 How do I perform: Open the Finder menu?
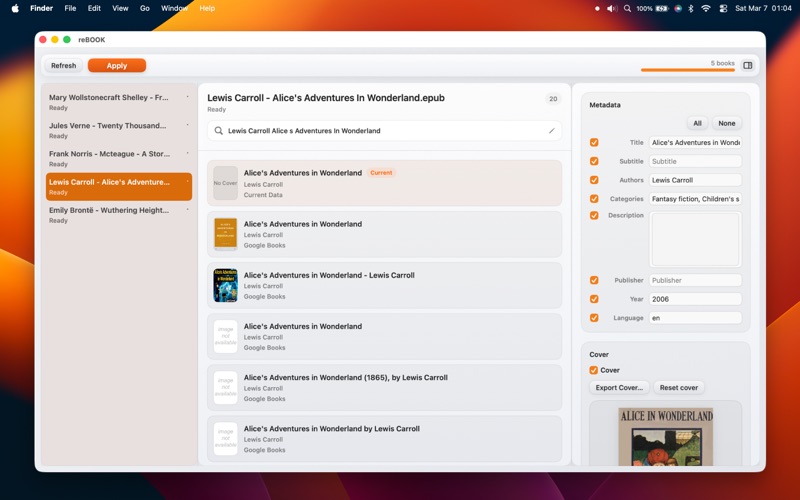pyautogui.click(x=41, y=8)
